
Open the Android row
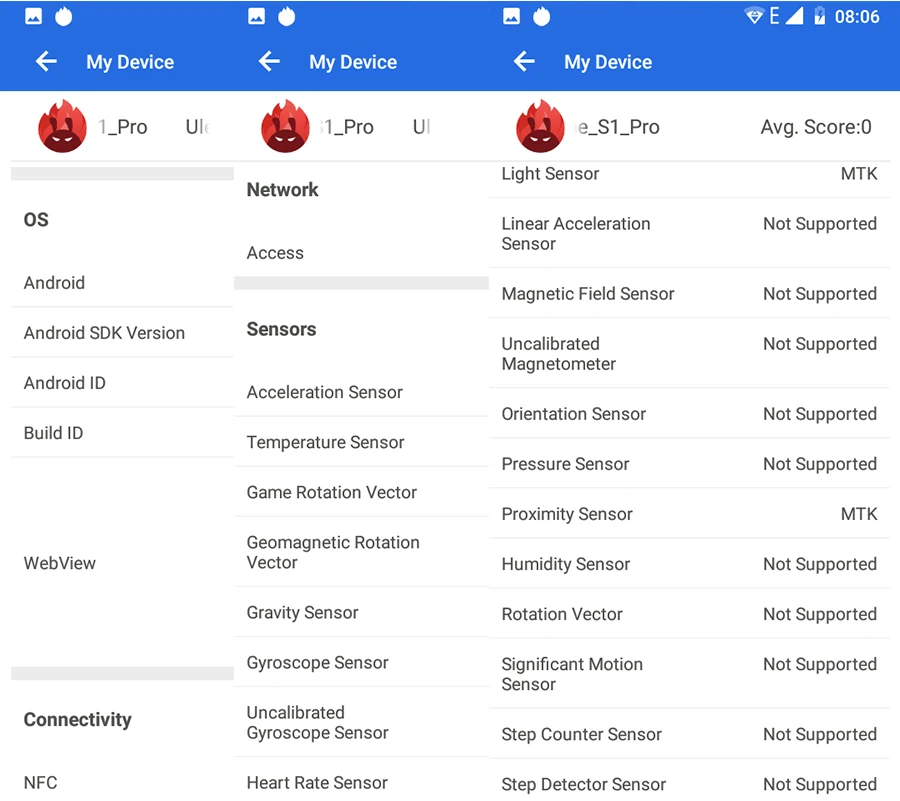pos(122,283)
